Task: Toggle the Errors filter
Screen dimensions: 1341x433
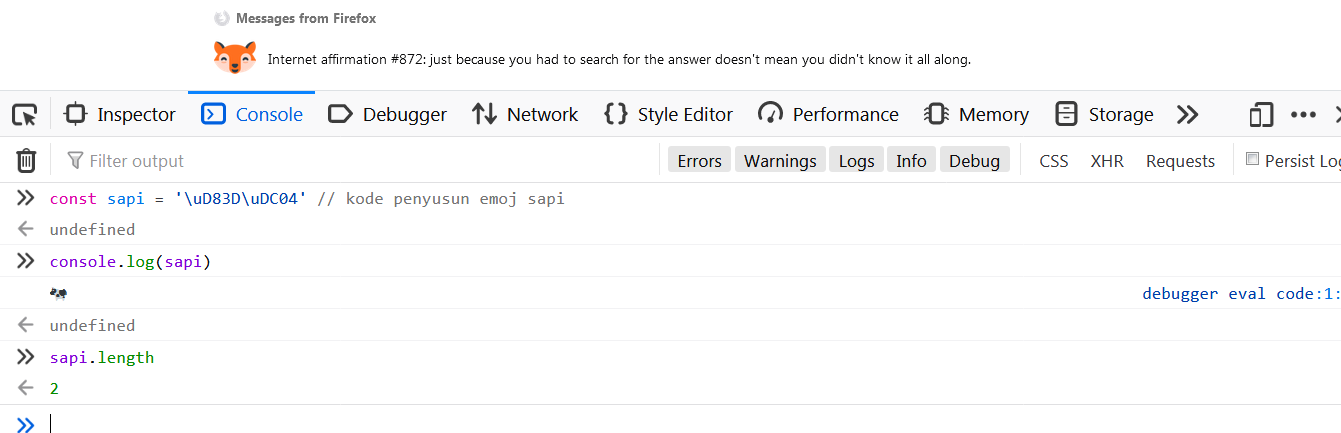Action: [x=699, y=161]
